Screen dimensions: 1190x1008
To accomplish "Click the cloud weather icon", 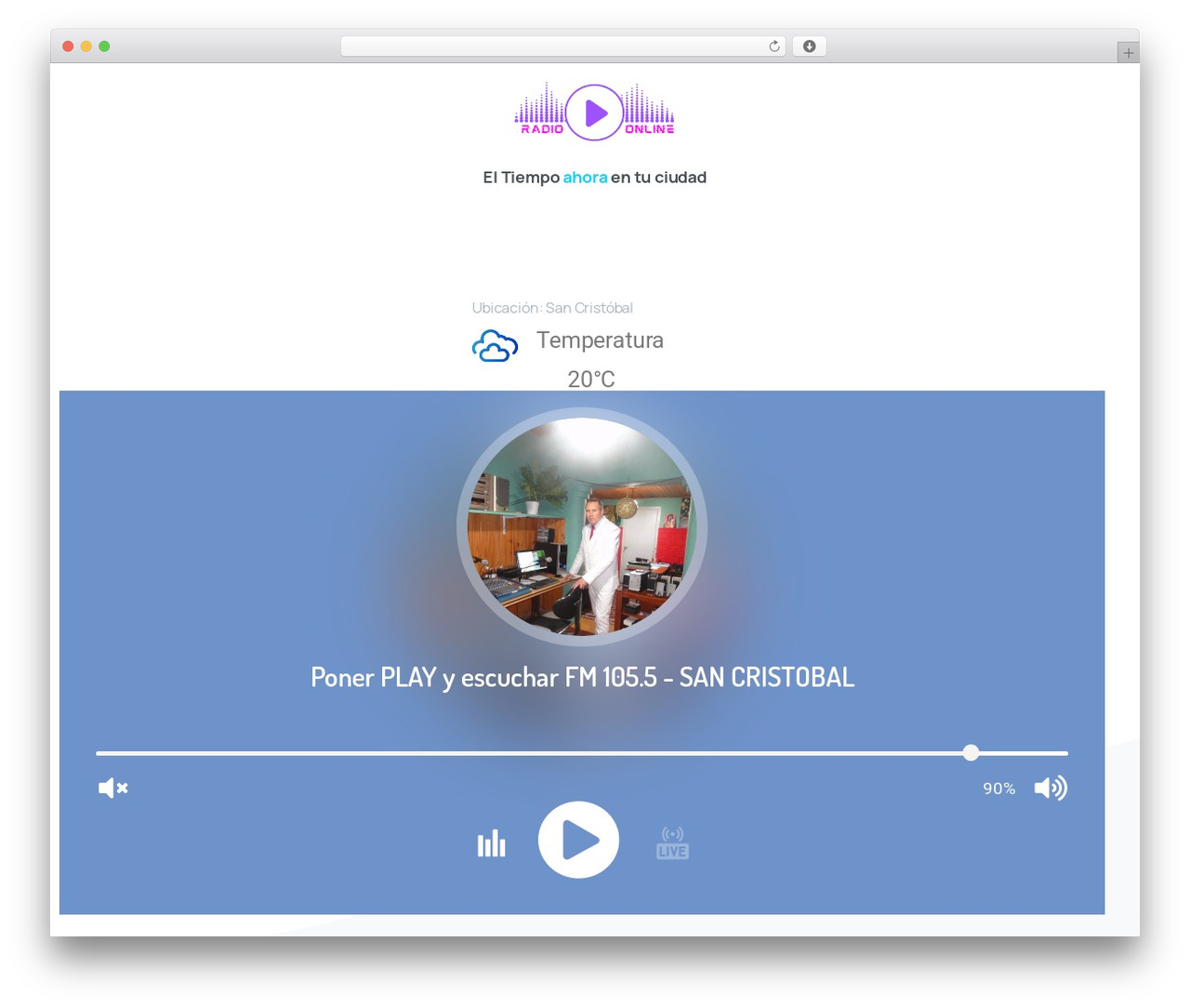I will (x=495, y=346).
